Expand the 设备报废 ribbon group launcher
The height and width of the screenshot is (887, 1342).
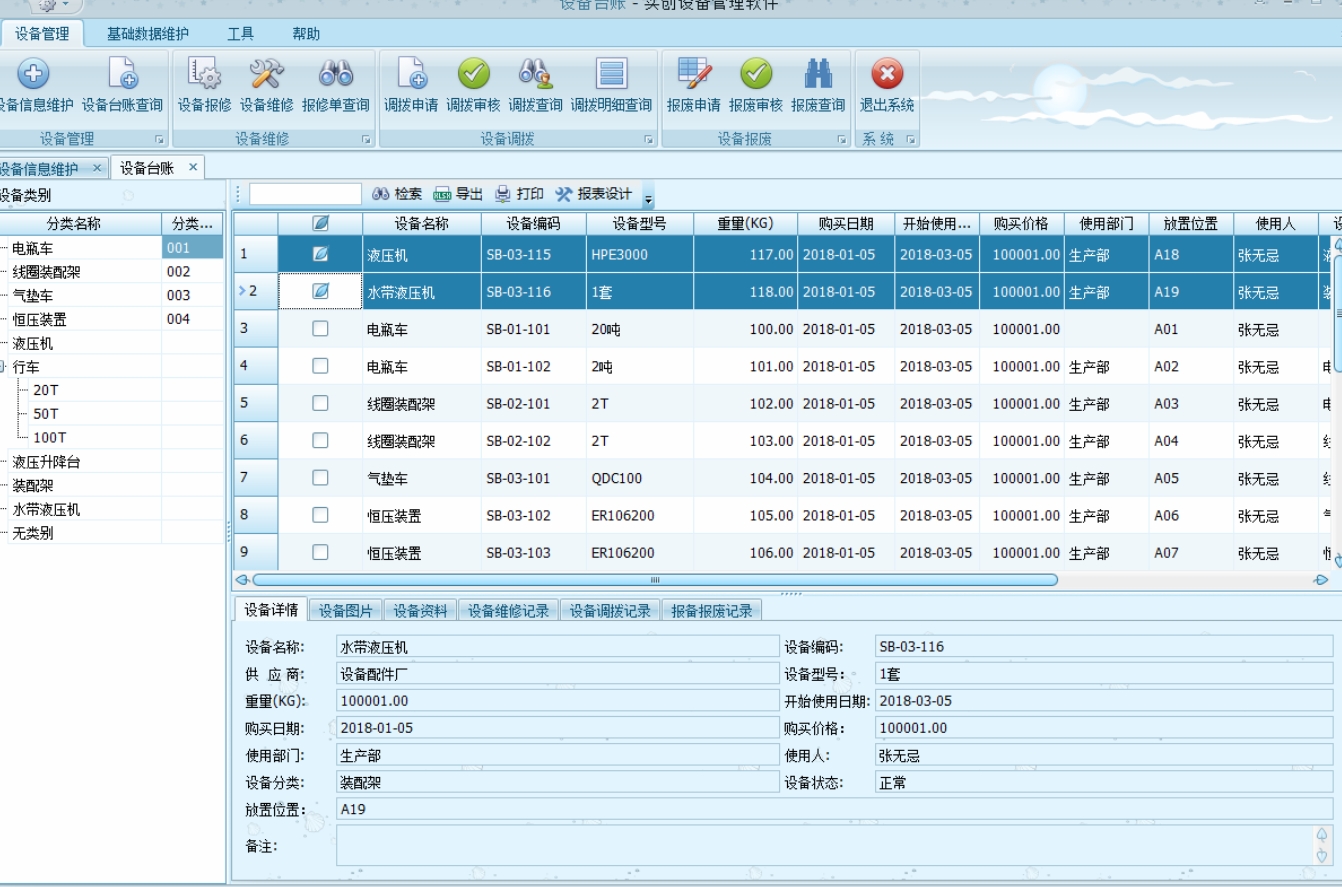pos(842,140)
